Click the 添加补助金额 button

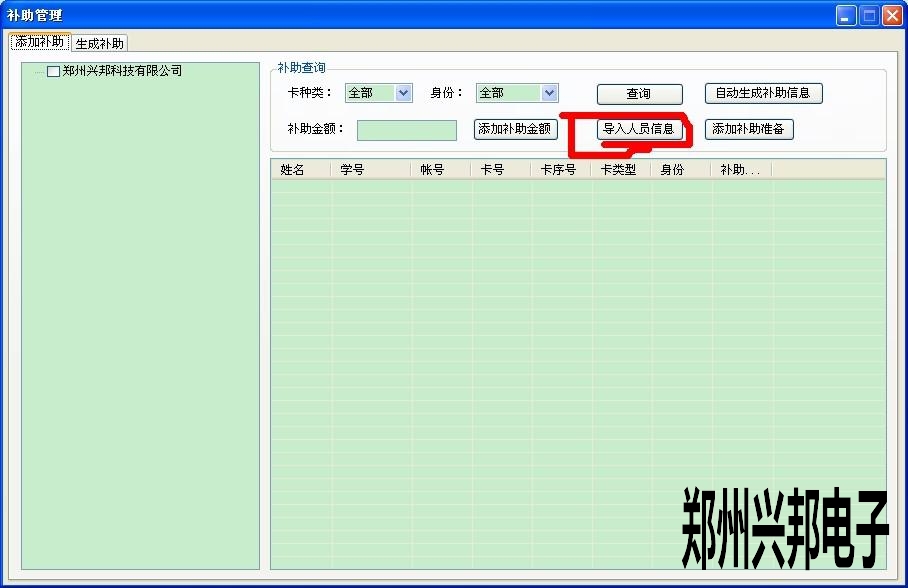point(515,129)
